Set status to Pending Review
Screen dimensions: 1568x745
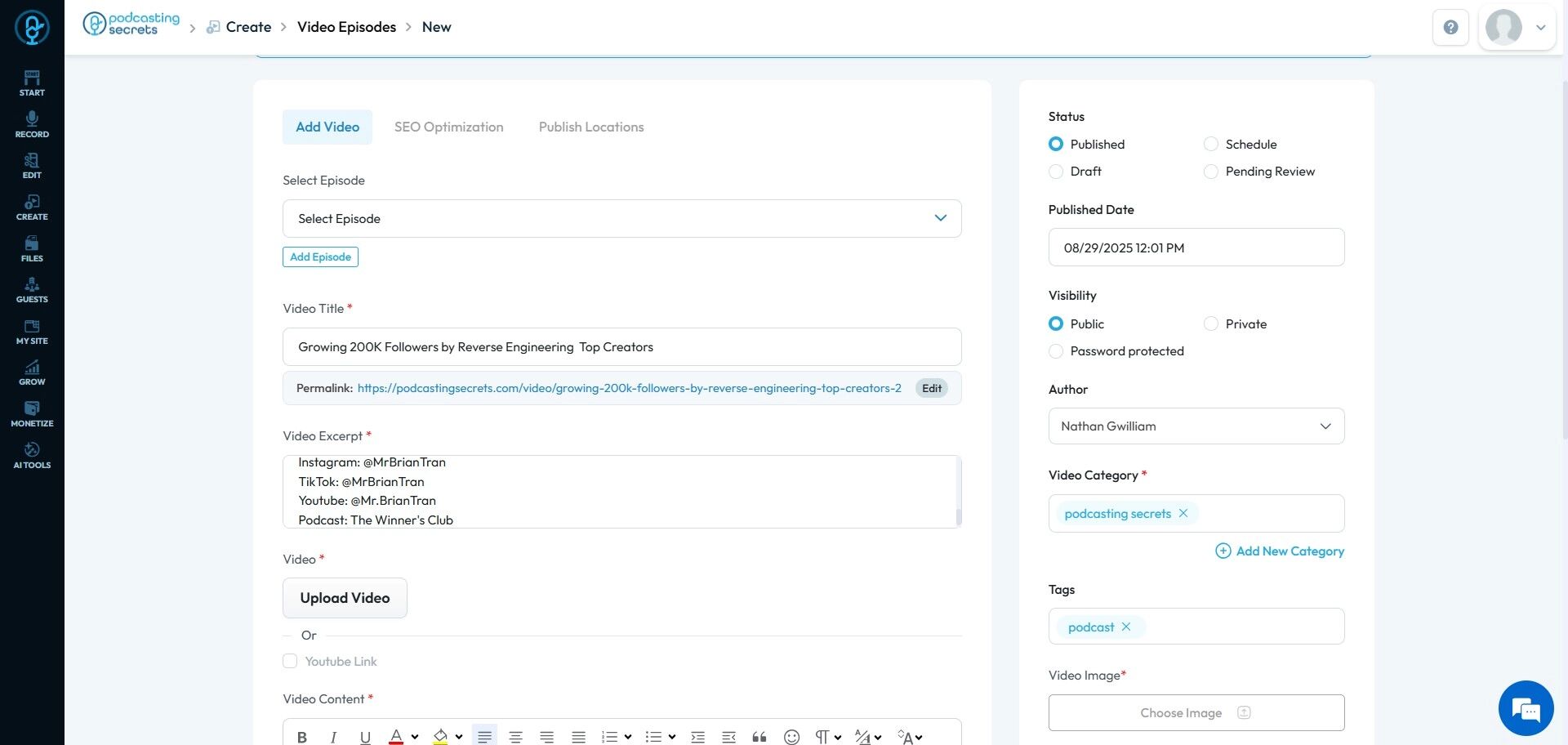click(1211, 171)
